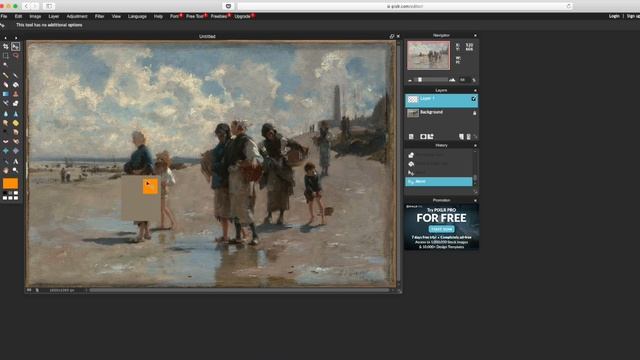Click the Navigator preview thumbnail
Viewport: 640px width, 360px height.
coord(428,55)
